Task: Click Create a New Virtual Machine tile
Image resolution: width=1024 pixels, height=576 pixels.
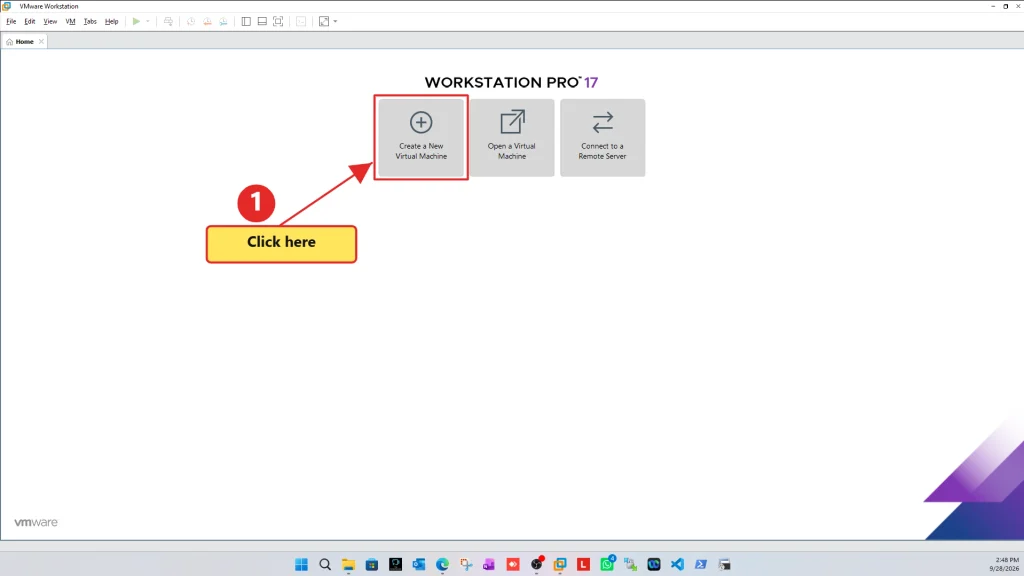Action: 421,138
